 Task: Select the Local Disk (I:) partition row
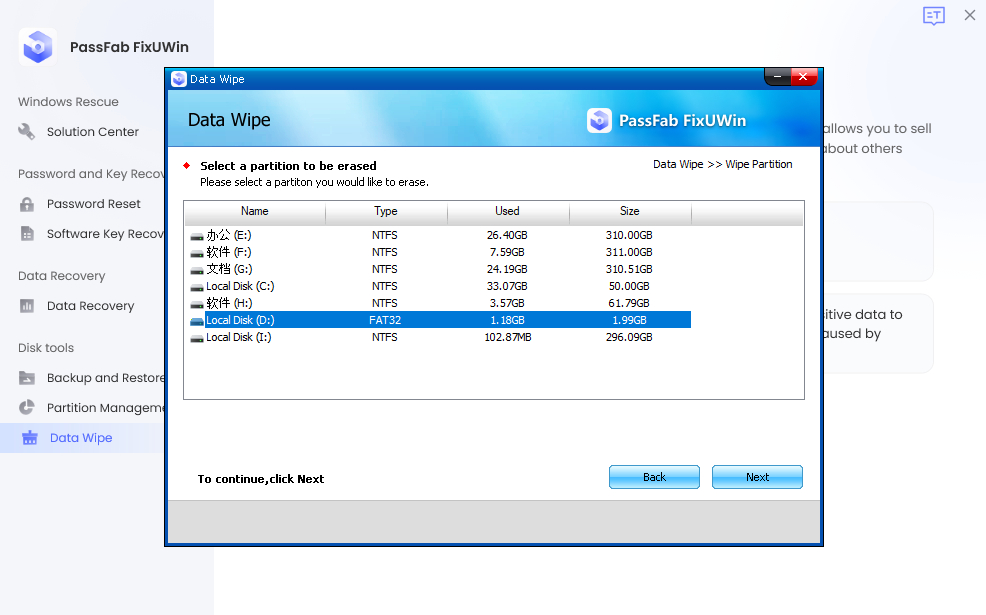[238, 337]
